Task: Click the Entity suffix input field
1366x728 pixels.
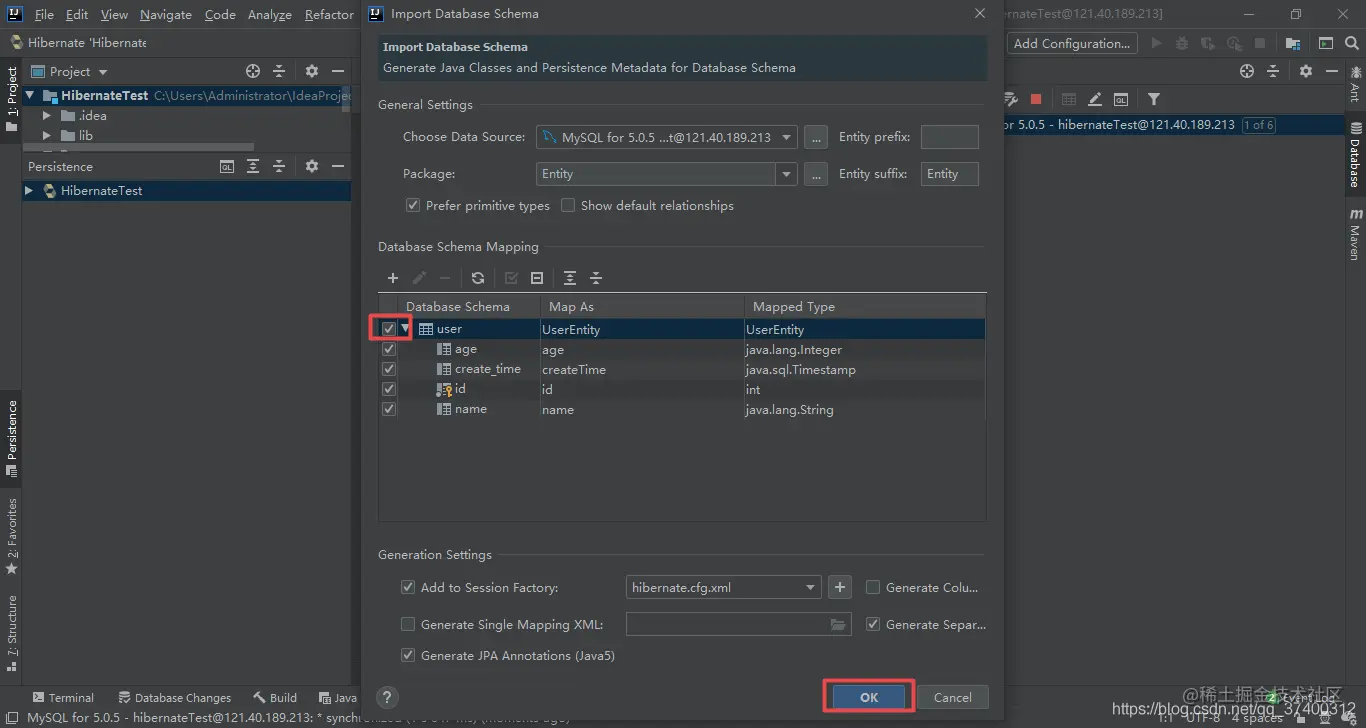Action: coord(949,174)
